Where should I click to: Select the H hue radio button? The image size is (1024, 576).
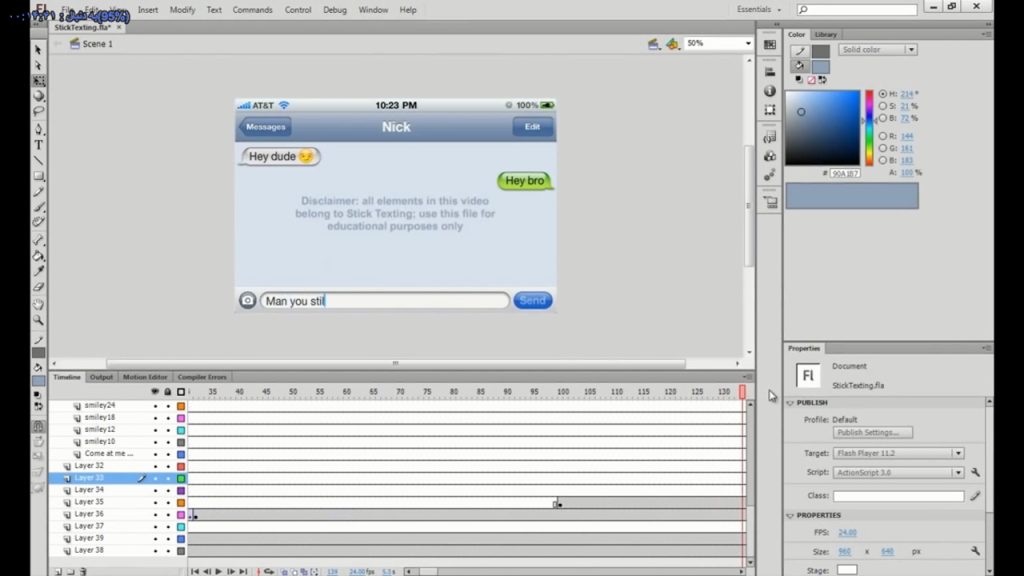click(x=883, y=94)
